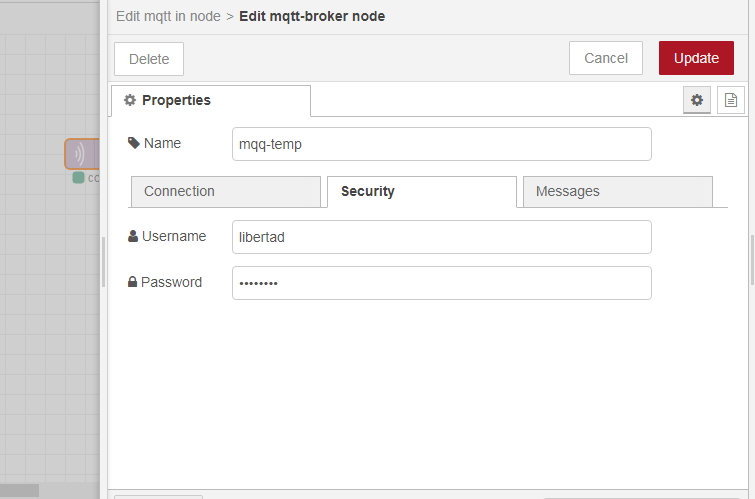Select the Properties tab
Viewport: 755px width, 499px height.
coord(210,100)
